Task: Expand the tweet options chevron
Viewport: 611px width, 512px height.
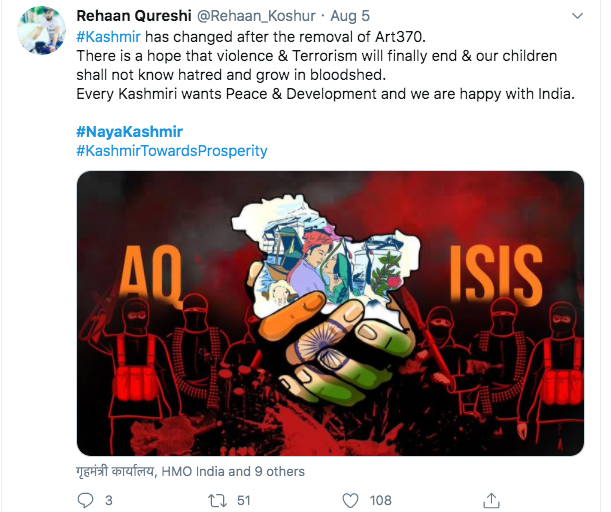Action: point(577,16)
